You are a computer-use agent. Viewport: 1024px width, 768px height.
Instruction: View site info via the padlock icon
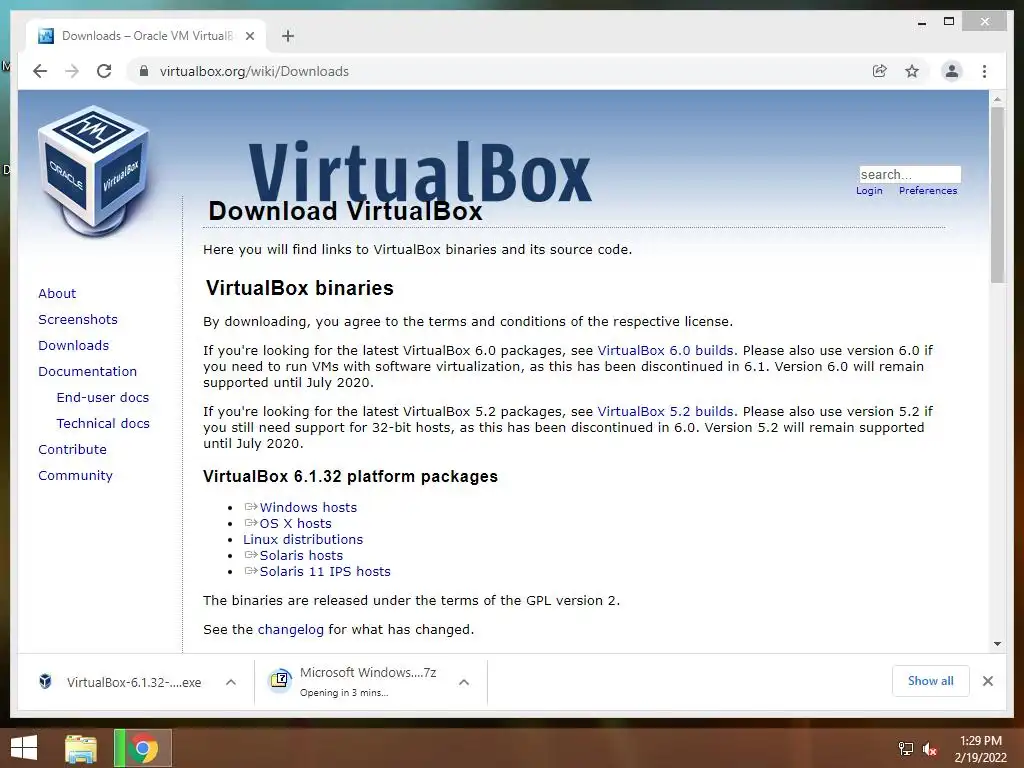144,71
